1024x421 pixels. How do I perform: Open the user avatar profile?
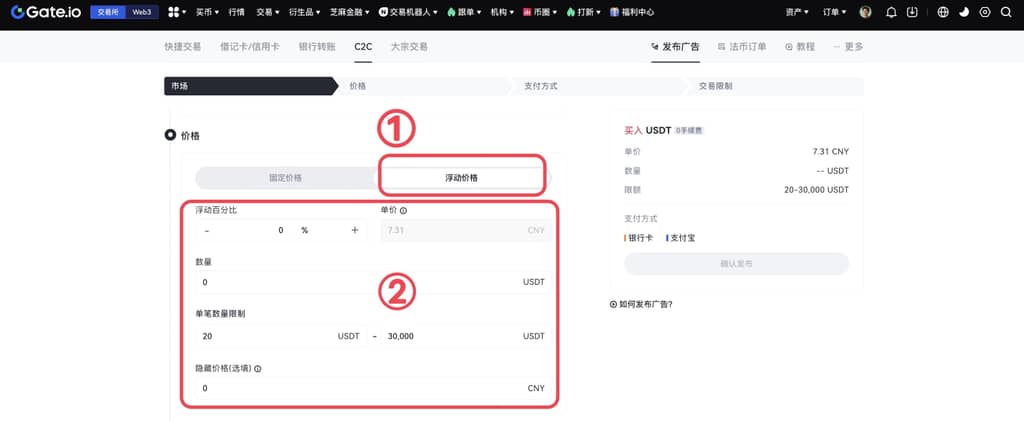coord(866,12)
